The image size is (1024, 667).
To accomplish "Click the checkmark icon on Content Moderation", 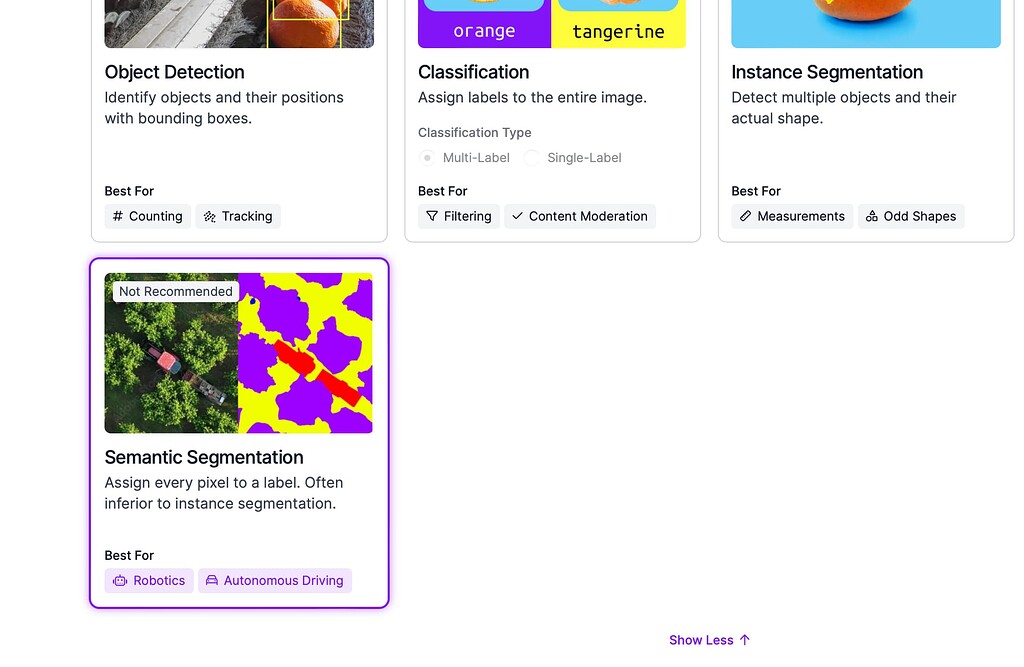I will pyautogui.click(x=517, y=215).
